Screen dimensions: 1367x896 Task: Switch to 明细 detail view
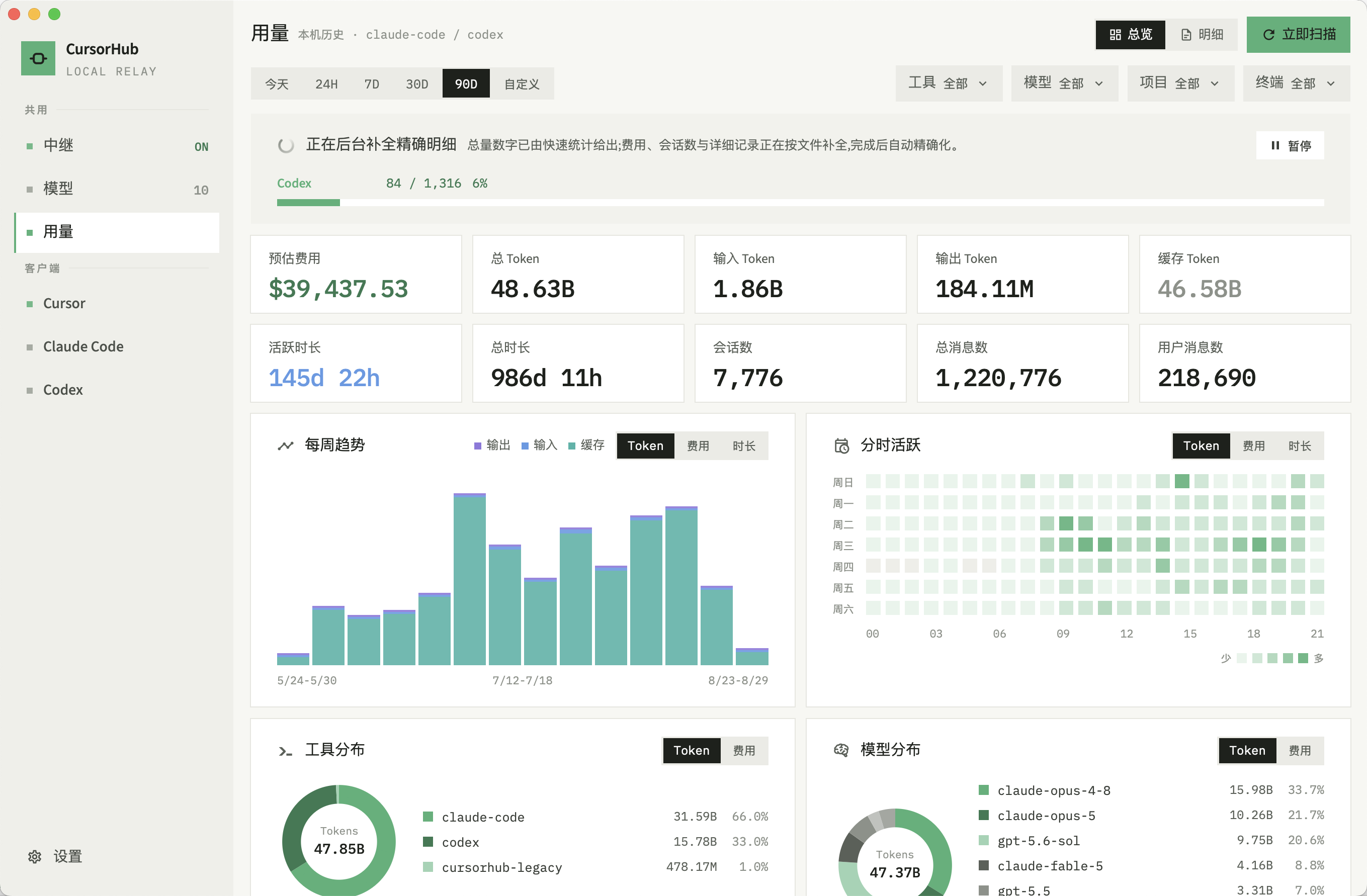point(1202,35)
